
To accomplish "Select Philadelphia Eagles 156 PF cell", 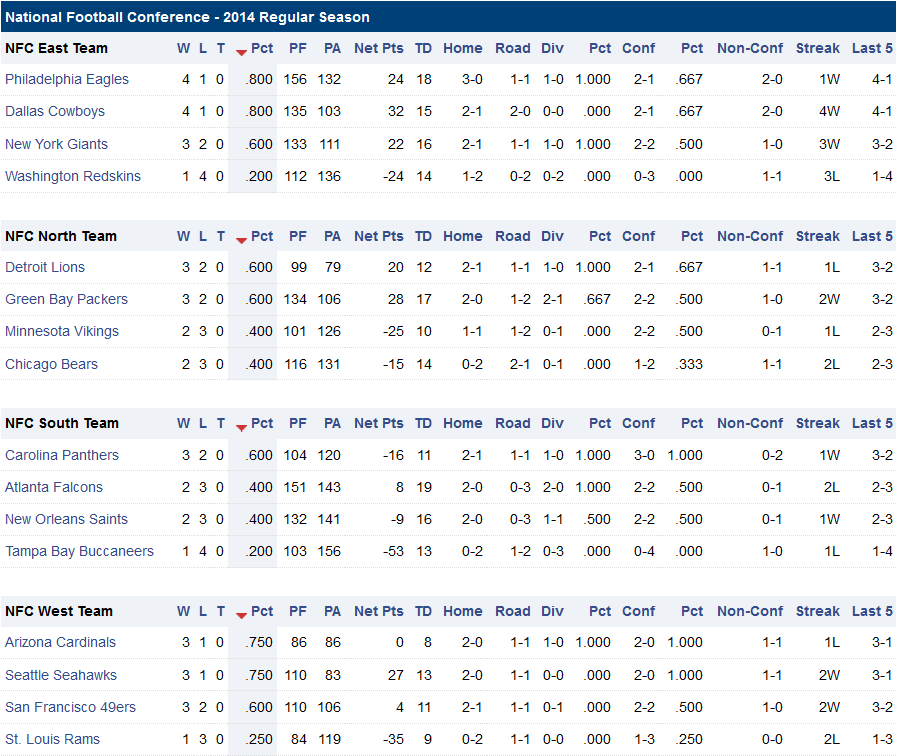I will 295,79.
